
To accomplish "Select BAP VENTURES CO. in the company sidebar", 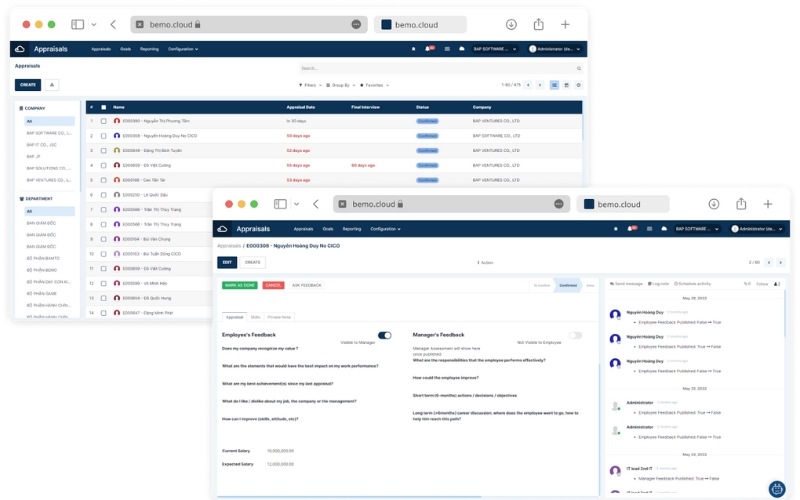I will coord(49,180).
